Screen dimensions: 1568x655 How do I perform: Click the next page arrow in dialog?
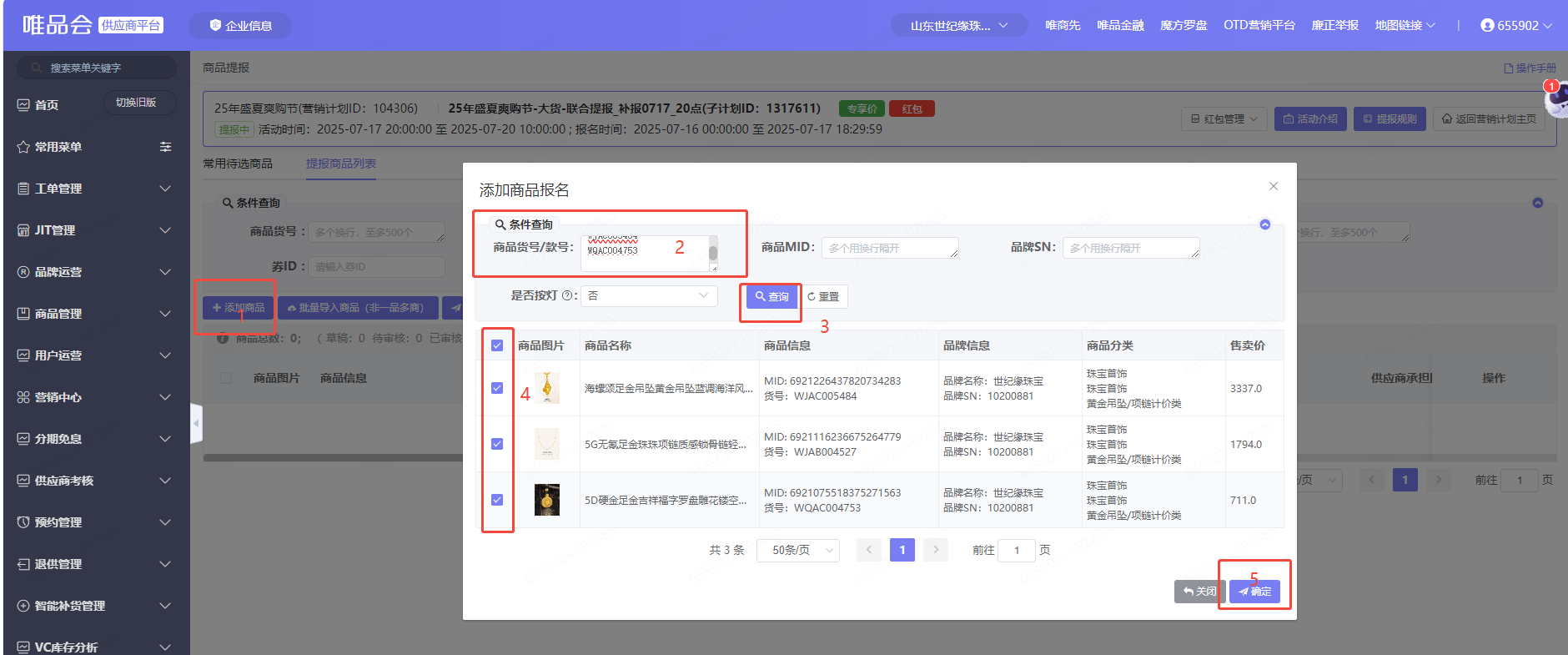coord(936,550)
